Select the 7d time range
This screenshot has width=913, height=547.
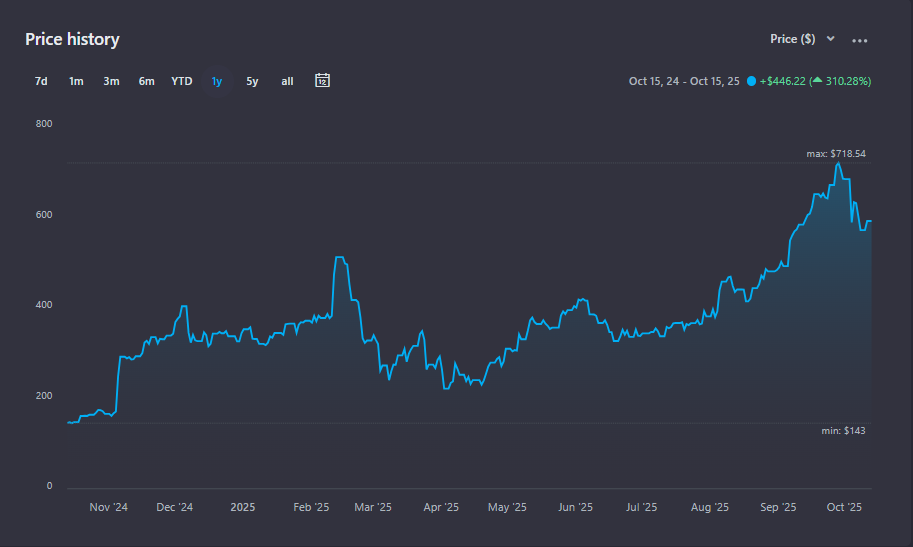(41, 81)
